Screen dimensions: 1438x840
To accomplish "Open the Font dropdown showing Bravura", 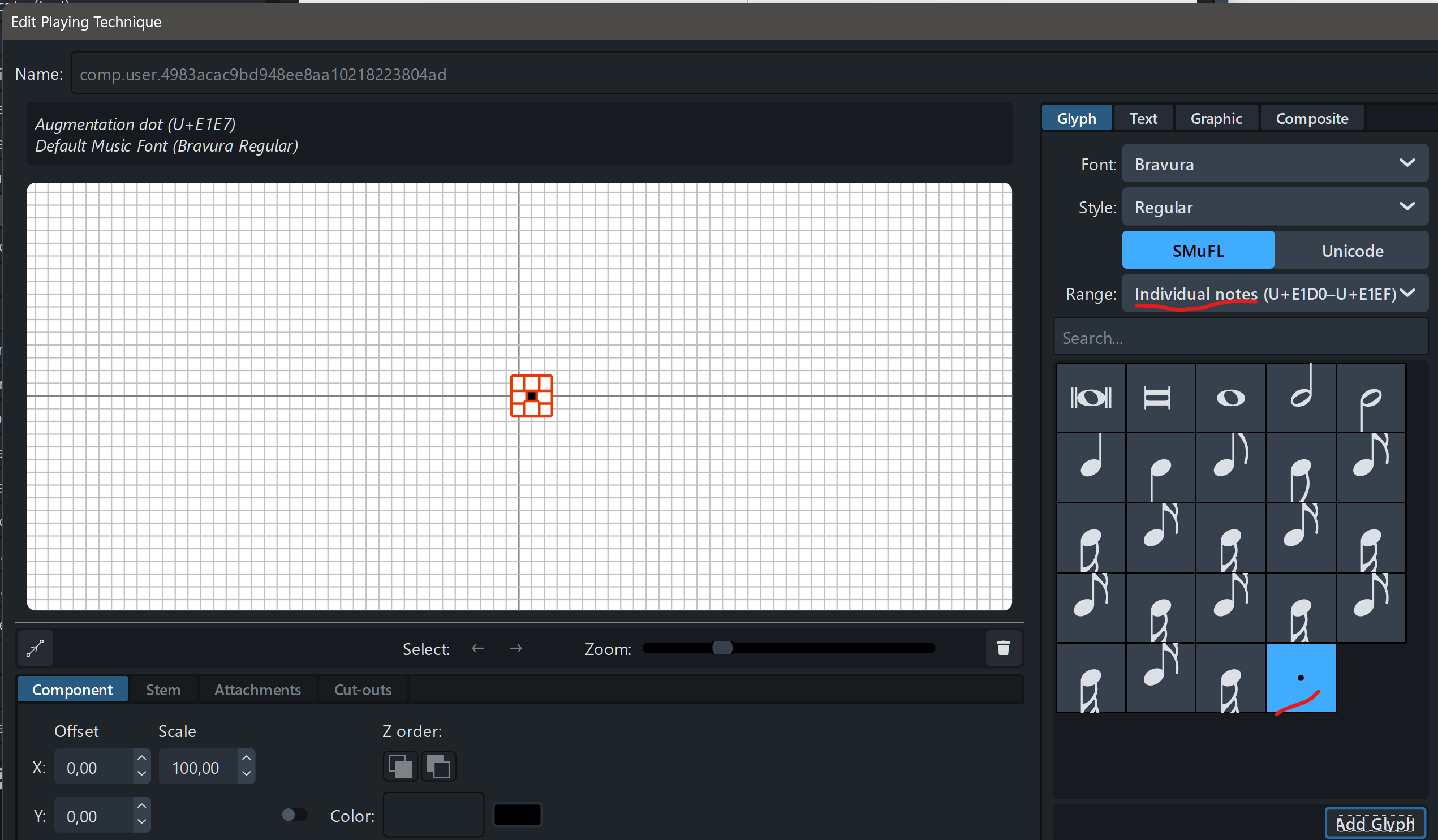I will pos(1274,164).
